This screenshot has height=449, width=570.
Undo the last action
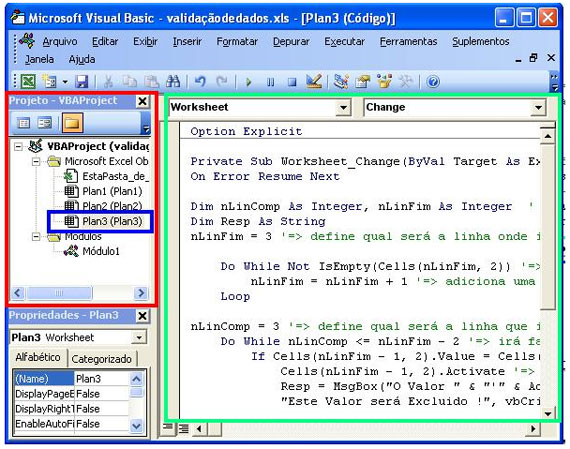200,81
